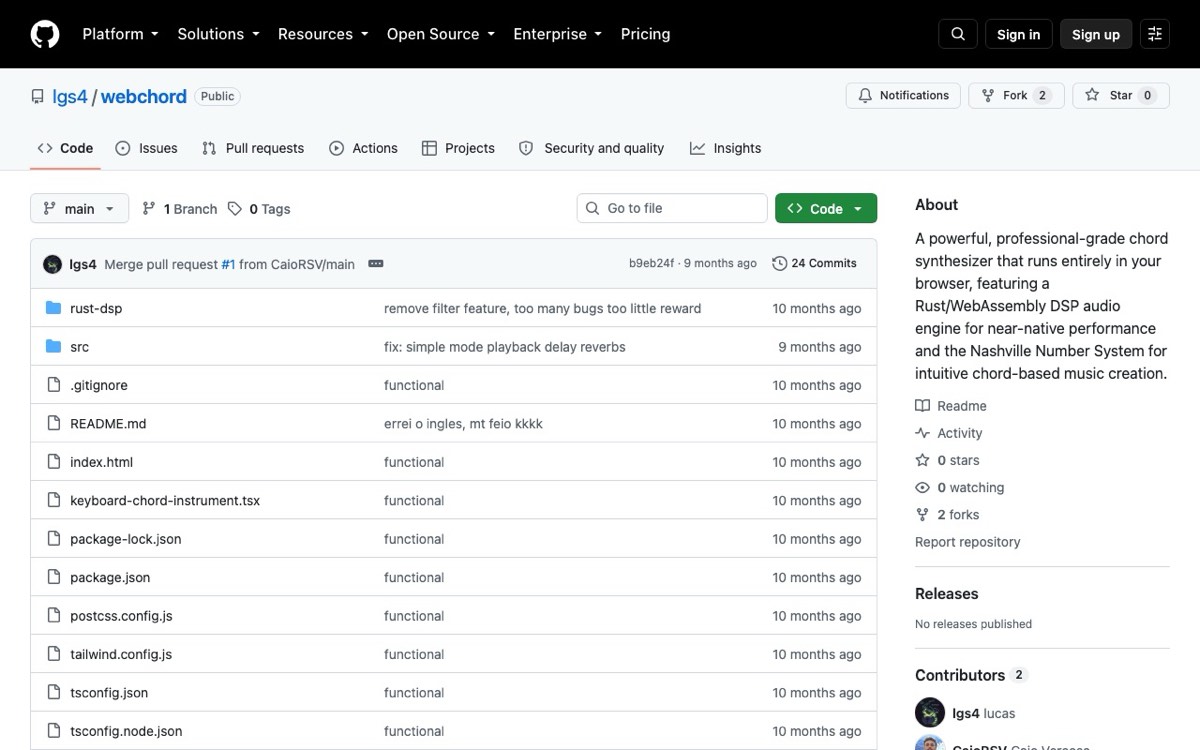Screen dimensions: 1200x750
Task: Click the history clock icon
Action: (780, 264)
